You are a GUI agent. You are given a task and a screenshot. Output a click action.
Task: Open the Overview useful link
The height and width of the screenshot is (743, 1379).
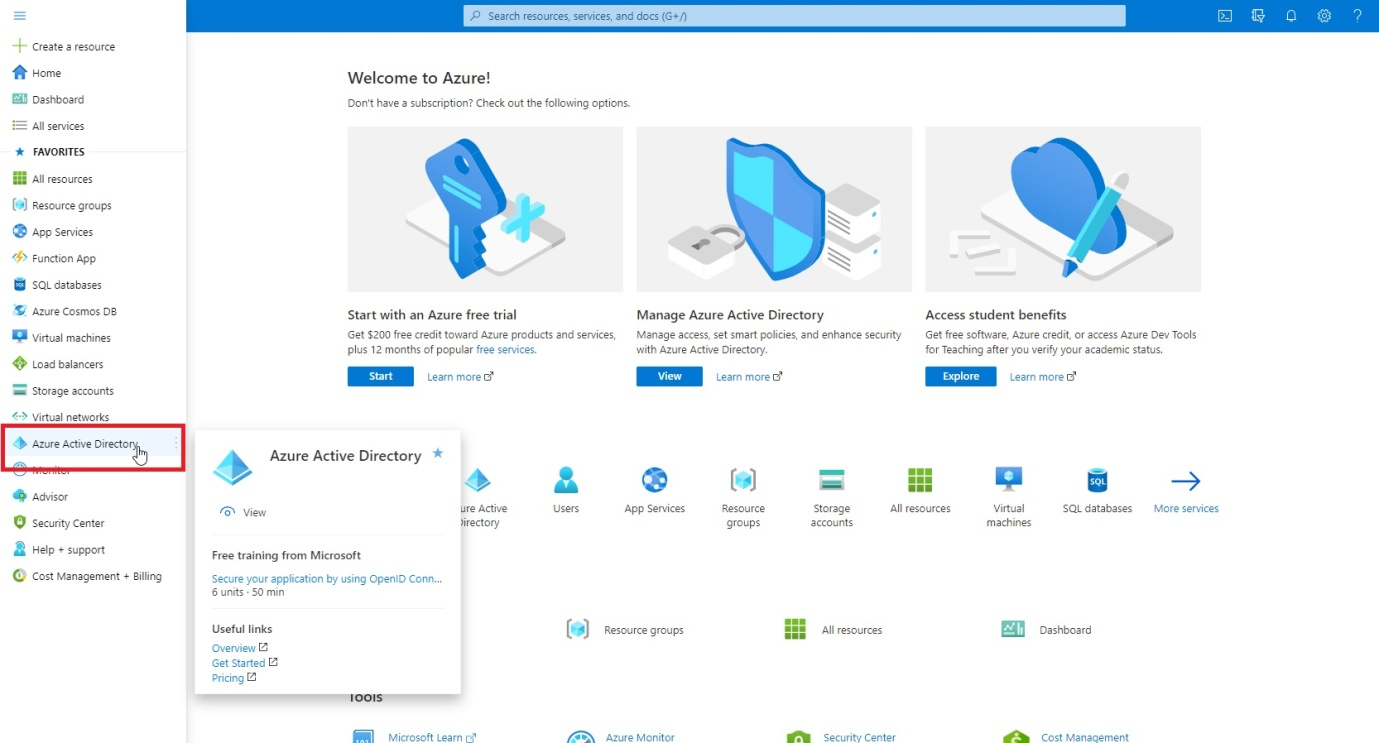[240, 648]
